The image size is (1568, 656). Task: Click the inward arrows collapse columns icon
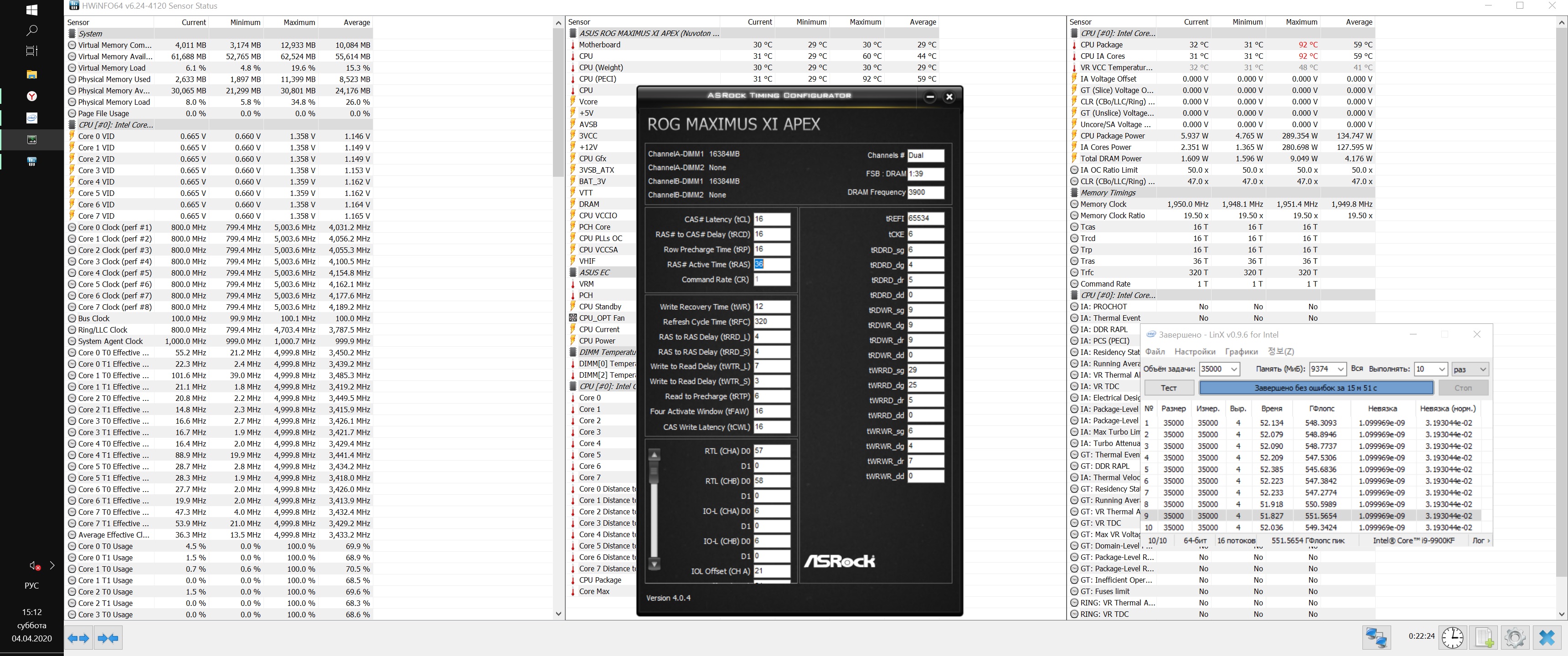click(x=109, y=638)
